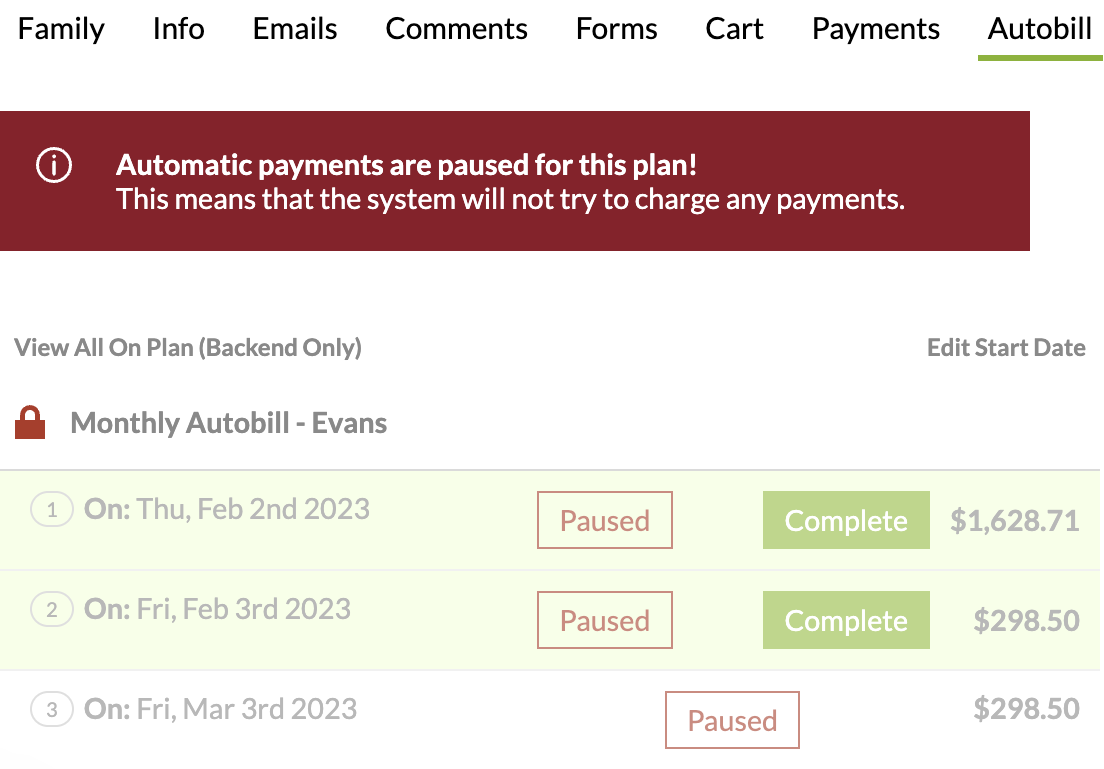Go to the Emails tab
Image resolution: width=1104 pixels, height=769 pixels.
(x=295, y=29)
